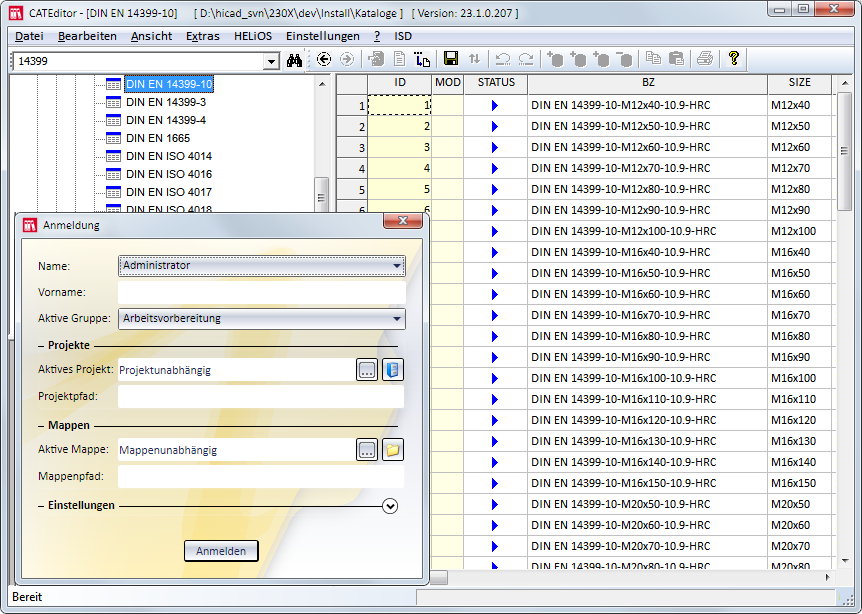Browse for Aktive Mappe with ellipsis button

coord(367,450)
